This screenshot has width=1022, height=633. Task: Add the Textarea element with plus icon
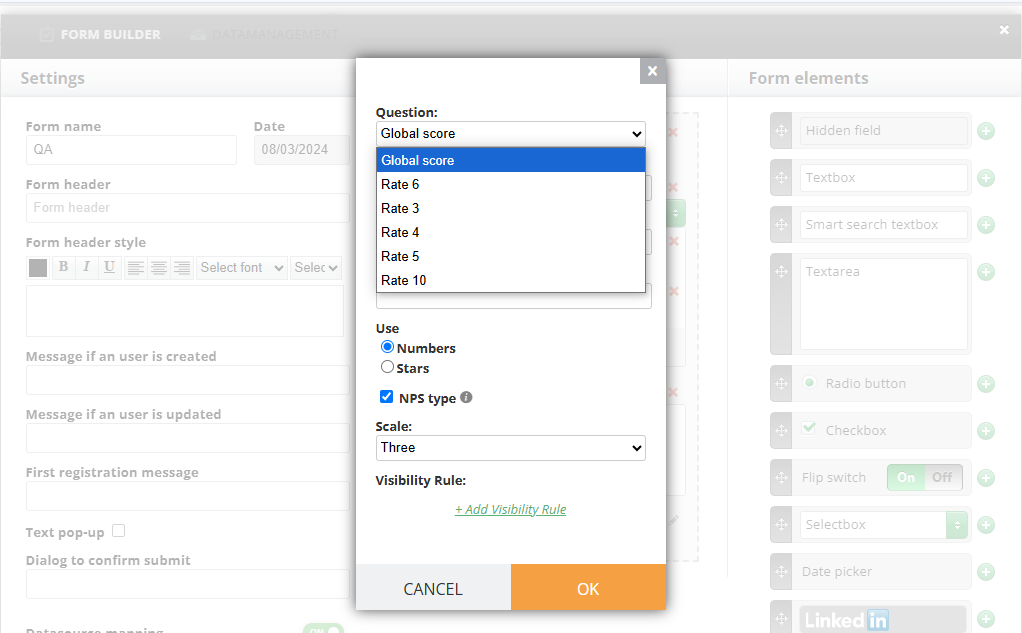(x=986, y=272)
